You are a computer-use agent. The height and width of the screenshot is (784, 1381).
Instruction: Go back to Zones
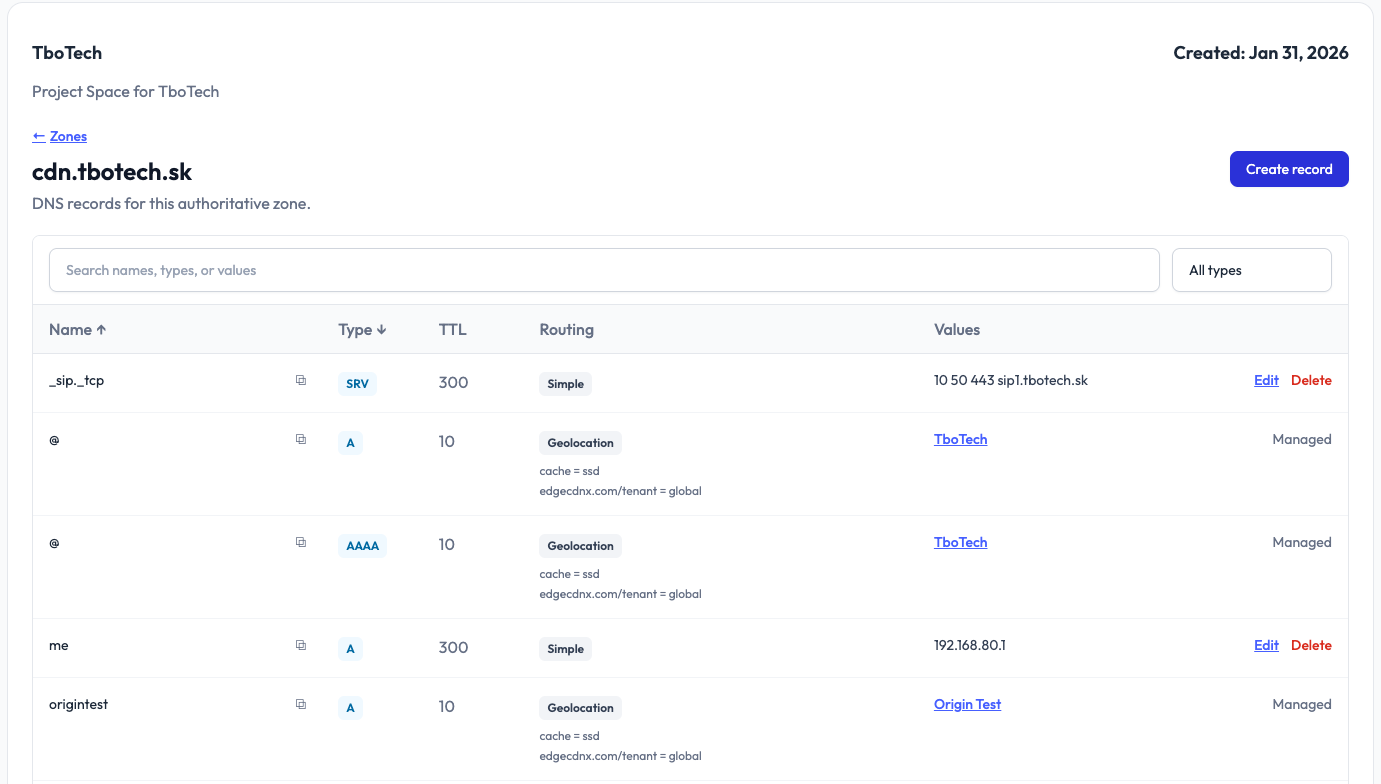(60, 136)
